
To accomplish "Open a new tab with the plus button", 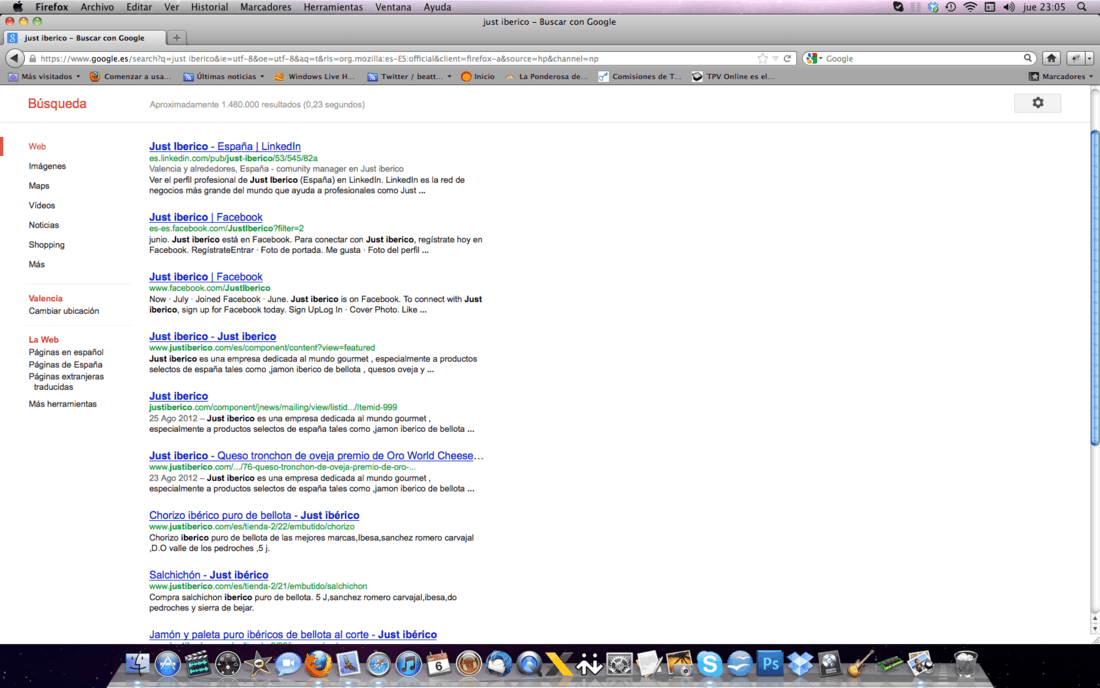I will [x=177, y=38].
